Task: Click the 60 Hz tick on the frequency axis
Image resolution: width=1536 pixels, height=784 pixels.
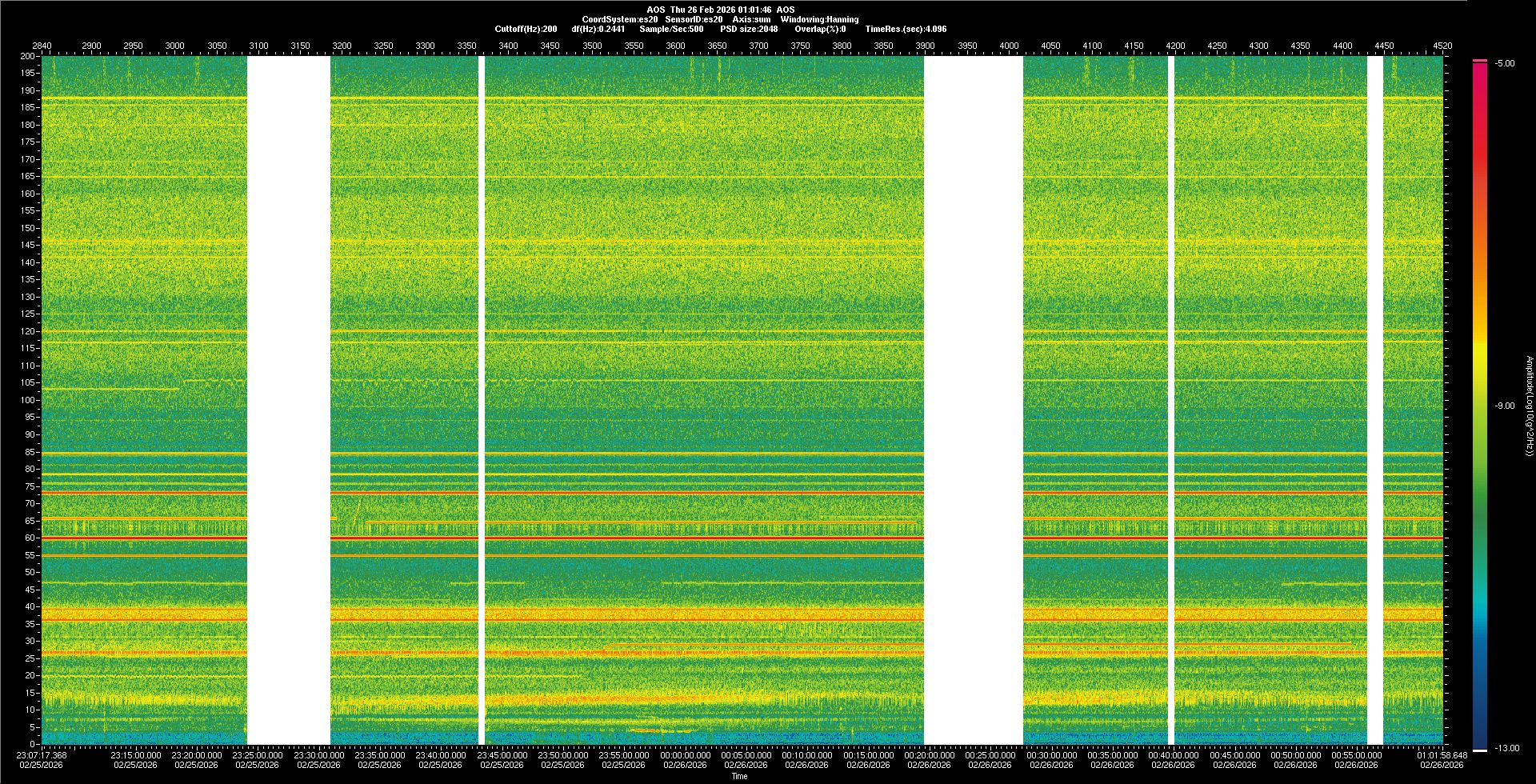Action: coord(28,538)
